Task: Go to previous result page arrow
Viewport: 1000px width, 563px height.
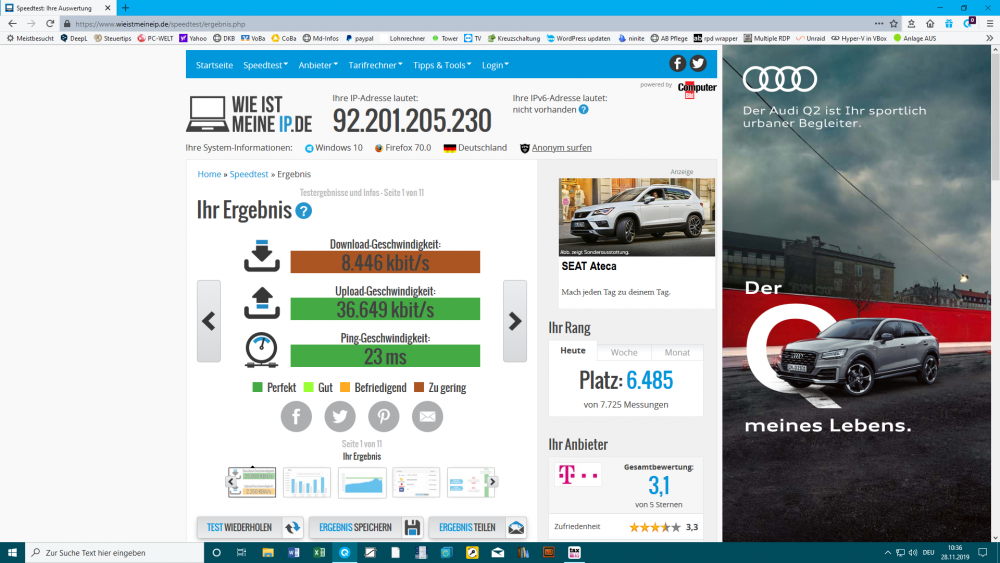Action: (x=209, y=321)
